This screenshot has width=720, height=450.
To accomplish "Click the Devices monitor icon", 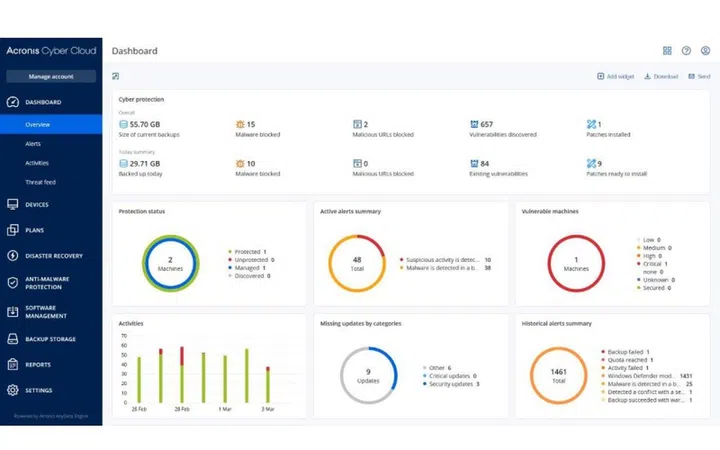I will tap(13, 204).
